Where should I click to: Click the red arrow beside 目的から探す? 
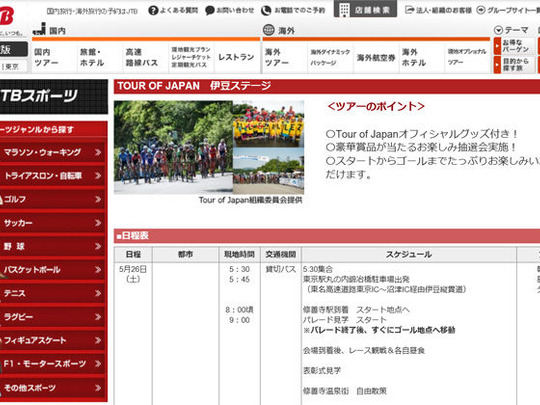(497, 64)
